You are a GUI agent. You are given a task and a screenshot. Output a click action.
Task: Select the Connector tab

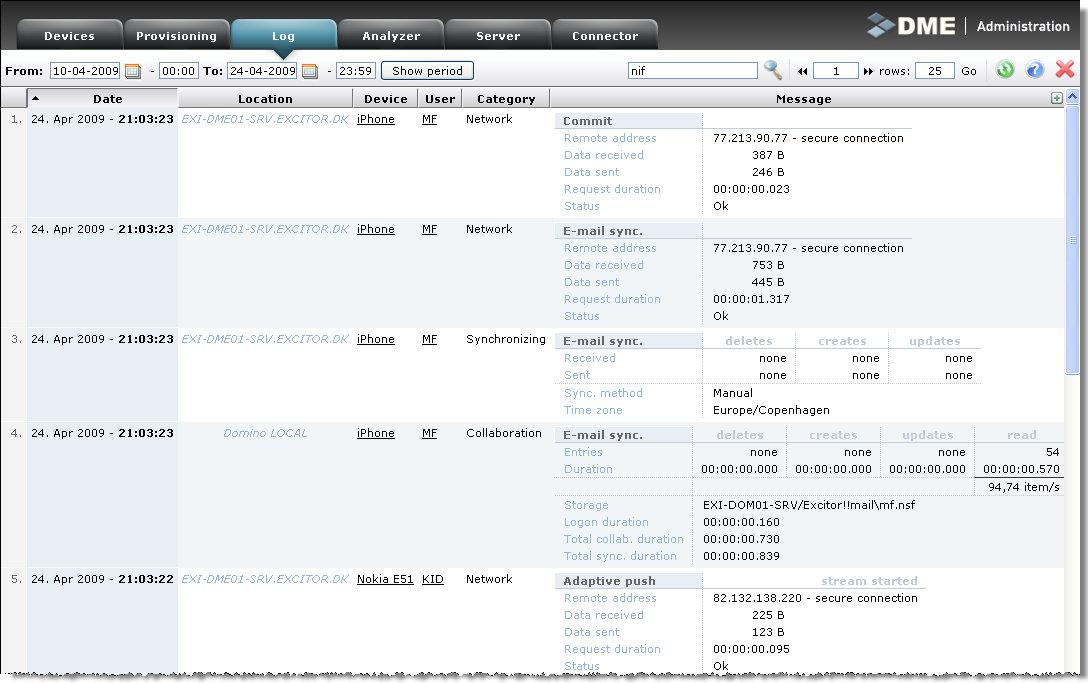[605, 36]
